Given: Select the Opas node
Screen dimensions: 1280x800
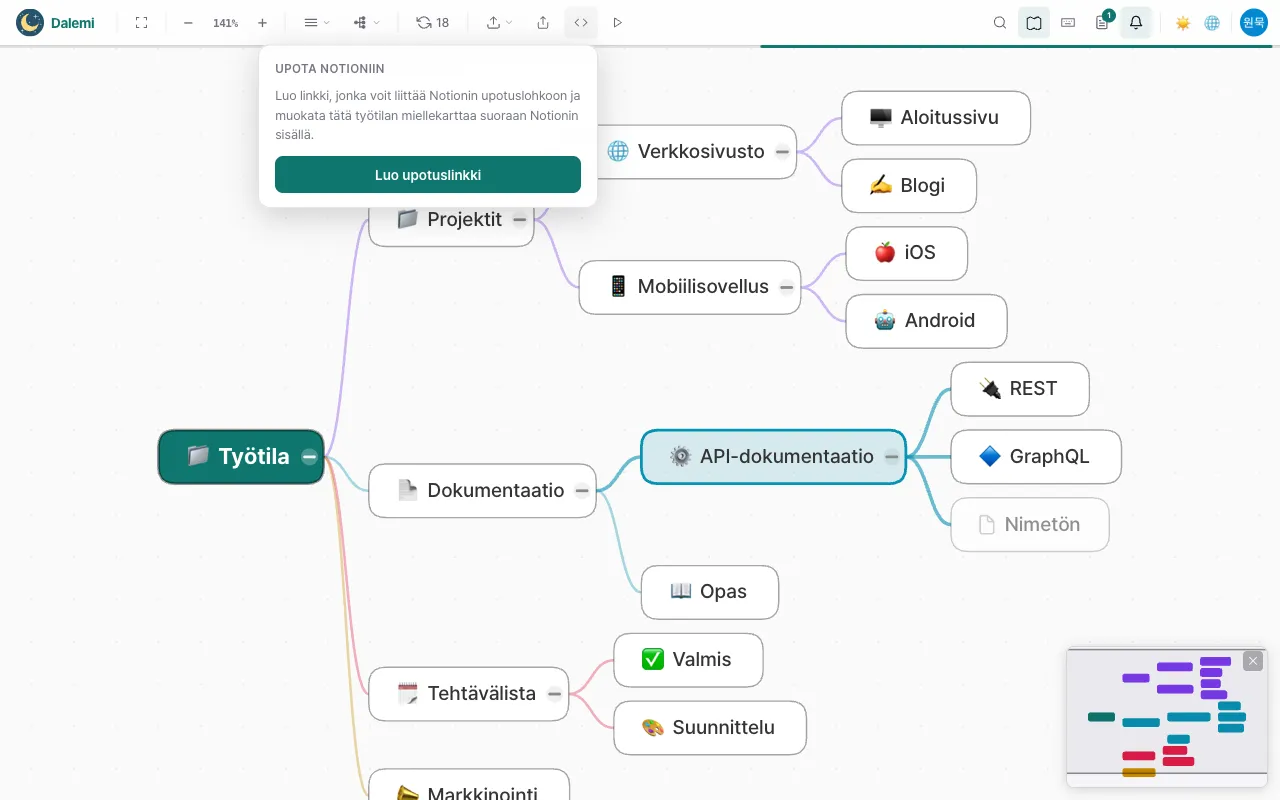Looking at the screenshot, I should 710,592.
